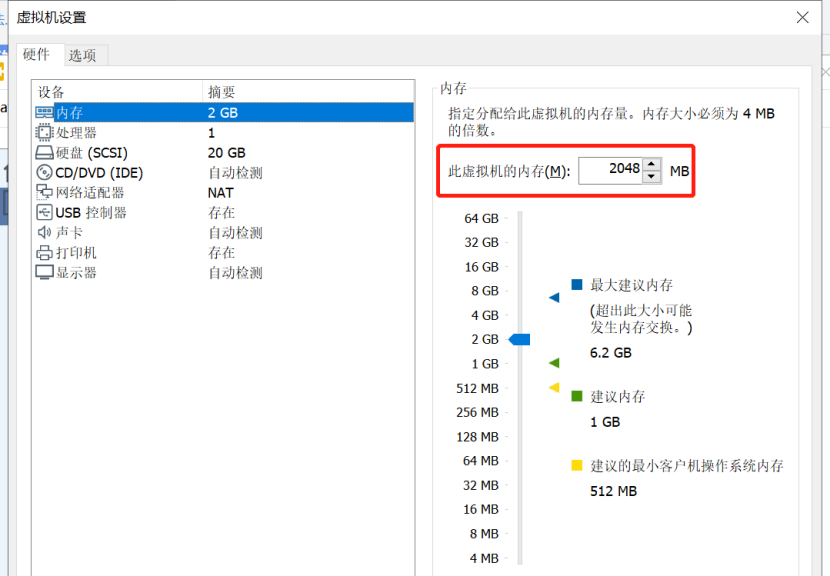Click the 64 MB slider label
The height and width of the screenshot is (576, 830).
point(481,461)
